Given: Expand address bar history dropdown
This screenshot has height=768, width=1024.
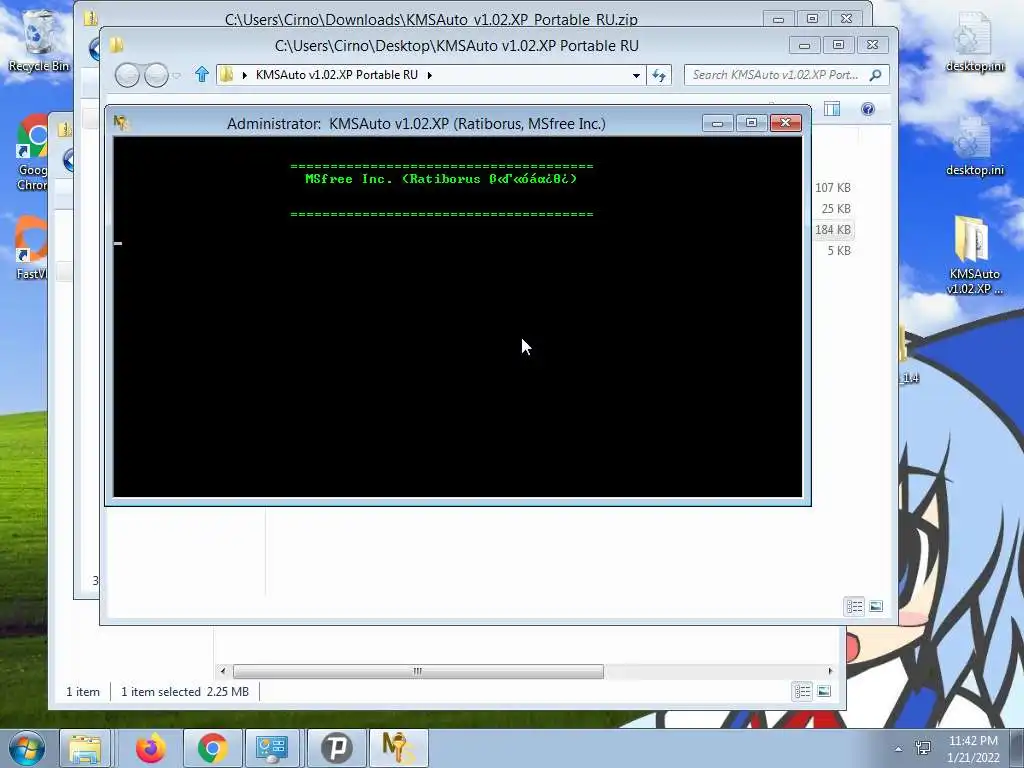Looking at the screenshot, I should [x=635, y=75].
